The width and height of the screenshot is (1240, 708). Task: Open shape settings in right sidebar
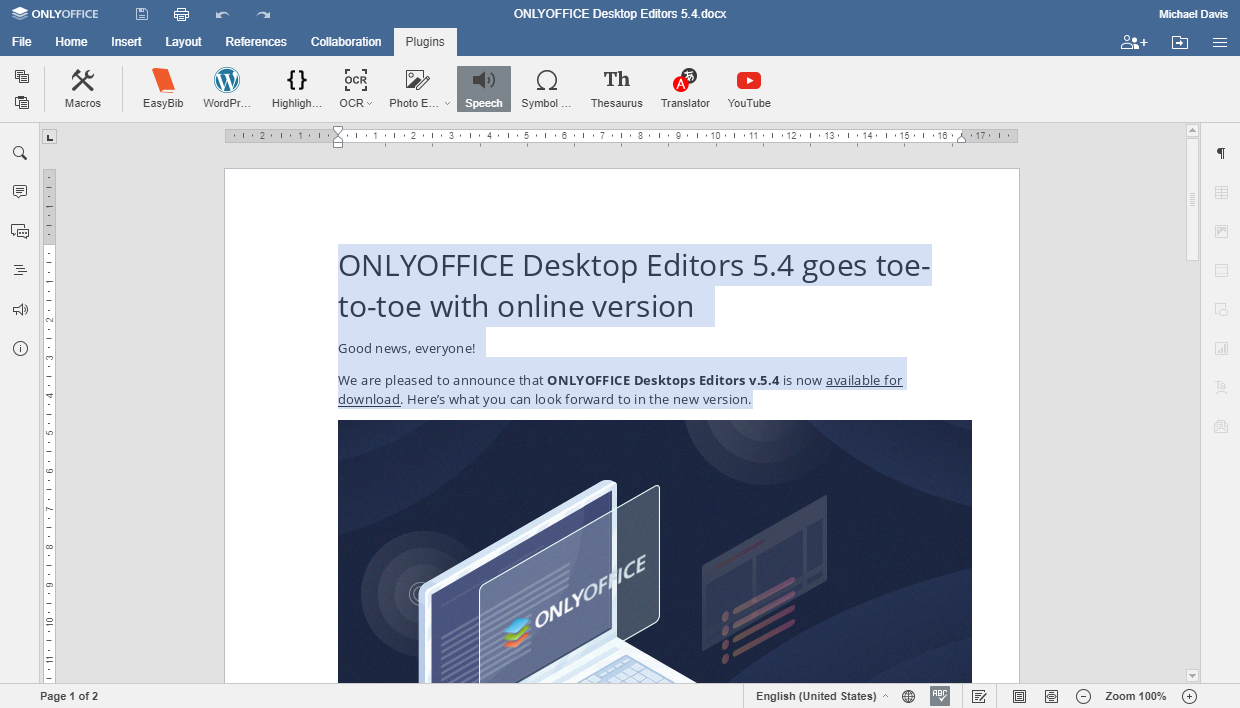click(x=1221, y=309)
